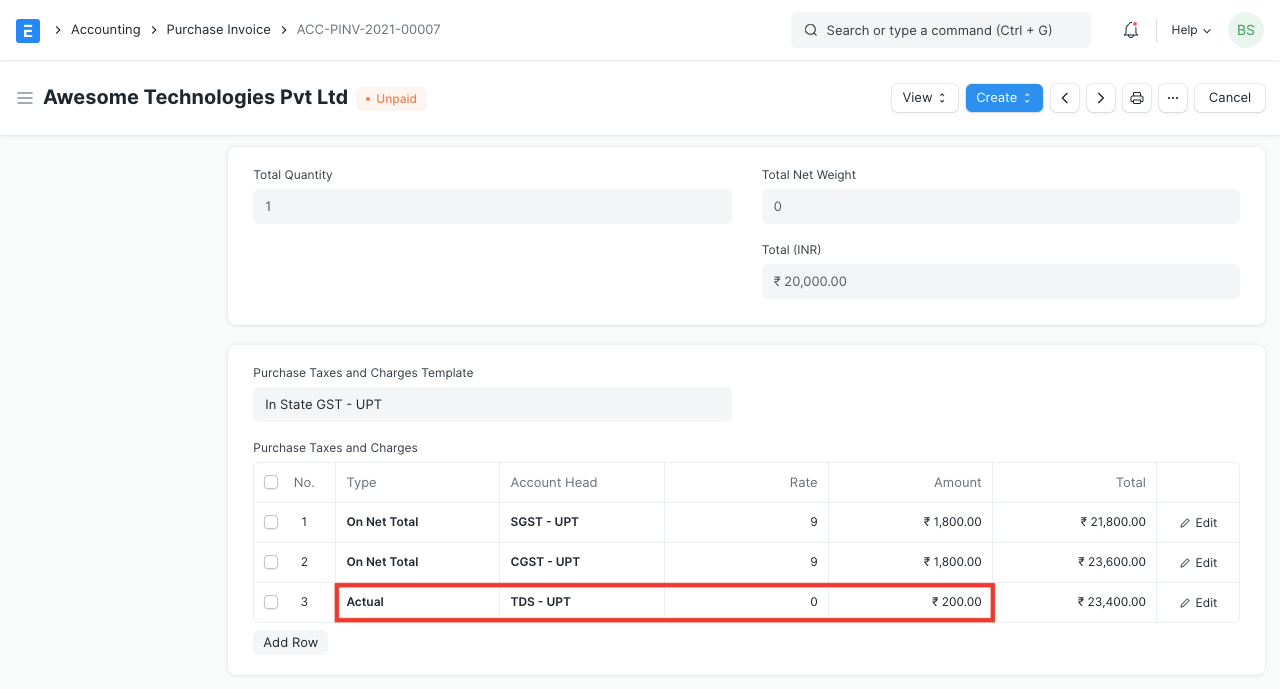Go to next document with right arrow

[1100, 97]
